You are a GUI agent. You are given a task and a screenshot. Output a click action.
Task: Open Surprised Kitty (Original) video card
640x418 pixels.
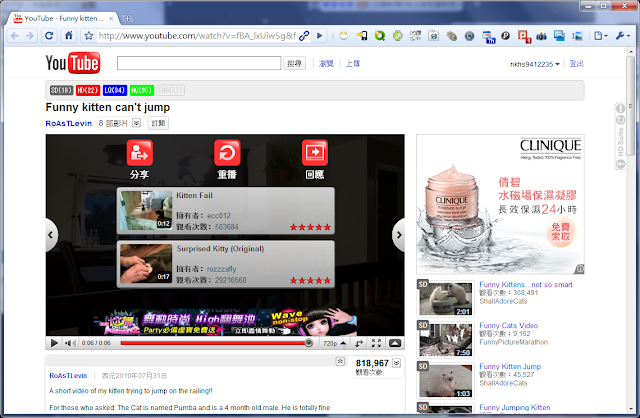226,264
